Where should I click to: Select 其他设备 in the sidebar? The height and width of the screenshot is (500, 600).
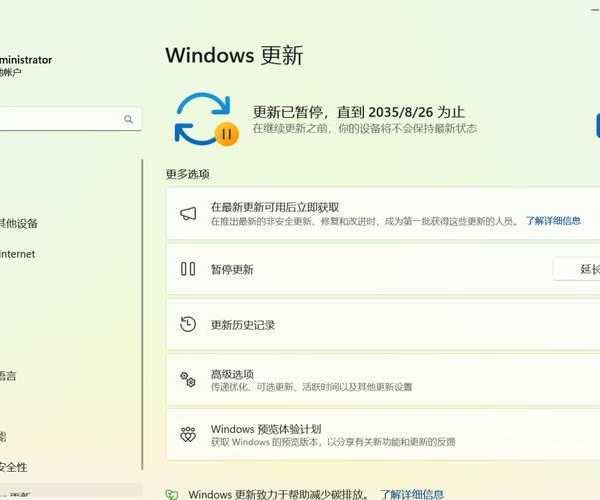18,223
